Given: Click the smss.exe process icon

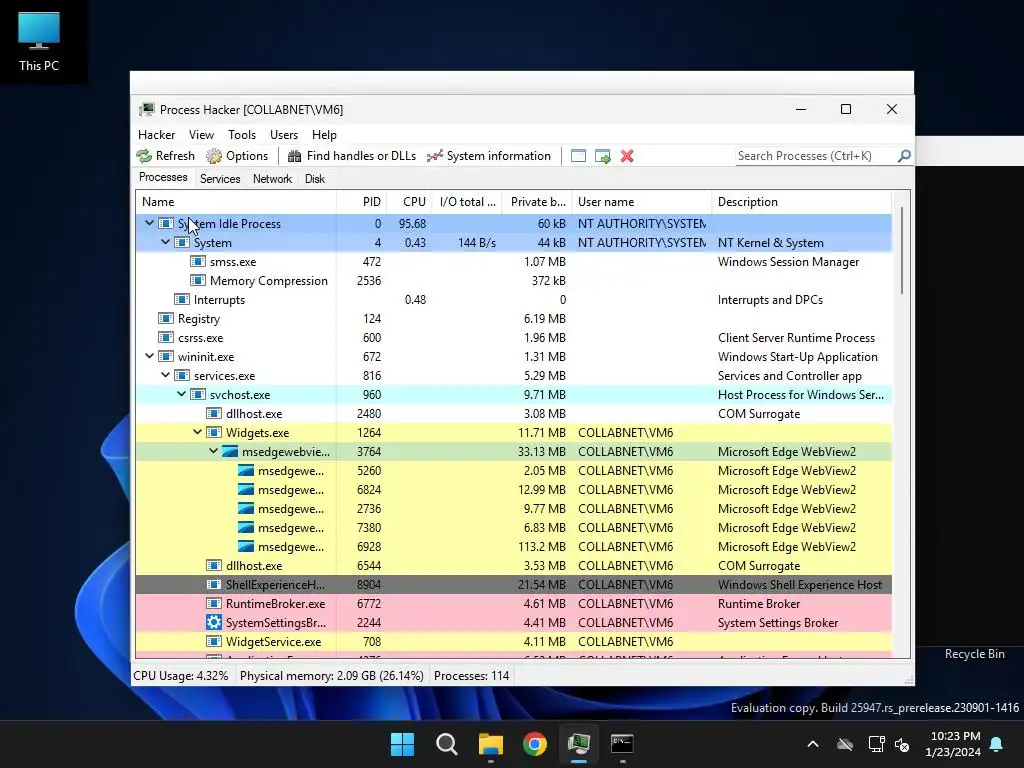Looking at the screenshot, I should (198, 261).
